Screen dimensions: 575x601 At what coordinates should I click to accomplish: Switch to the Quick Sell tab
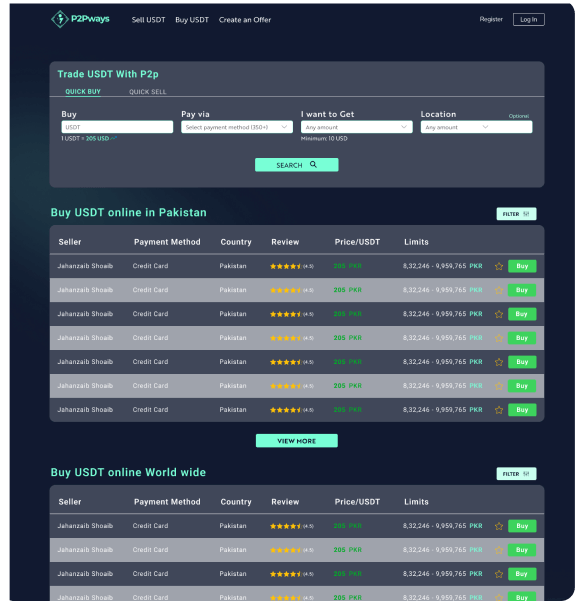coord(148,92)
